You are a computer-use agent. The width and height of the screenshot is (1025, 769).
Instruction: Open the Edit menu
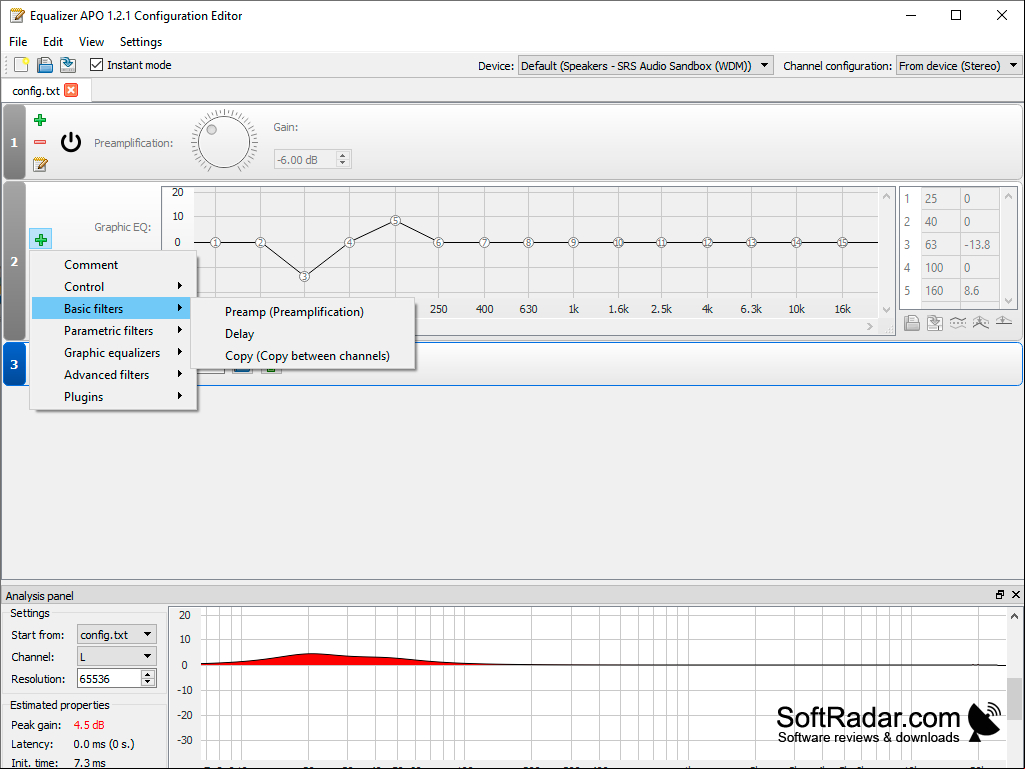(53, 42)
